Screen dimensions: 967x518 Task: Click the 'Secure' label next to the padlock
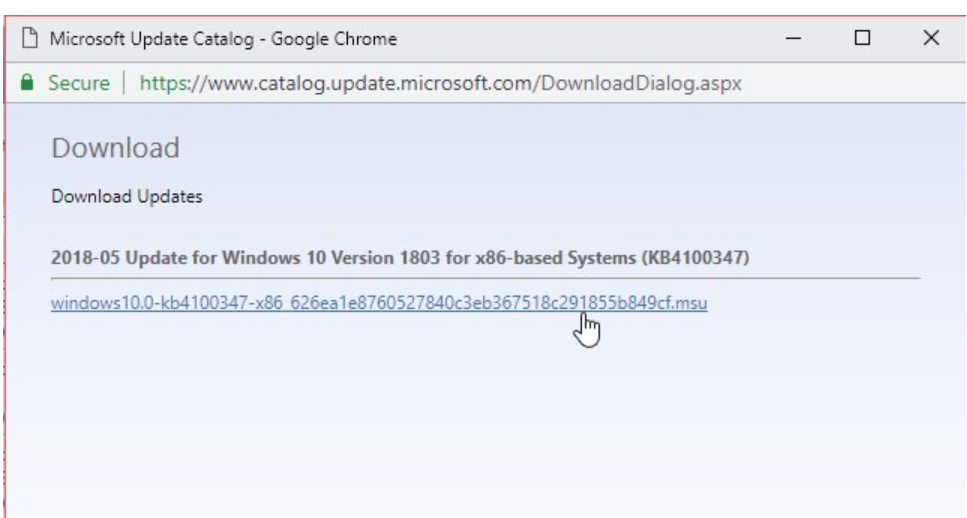tap(79, 83)
